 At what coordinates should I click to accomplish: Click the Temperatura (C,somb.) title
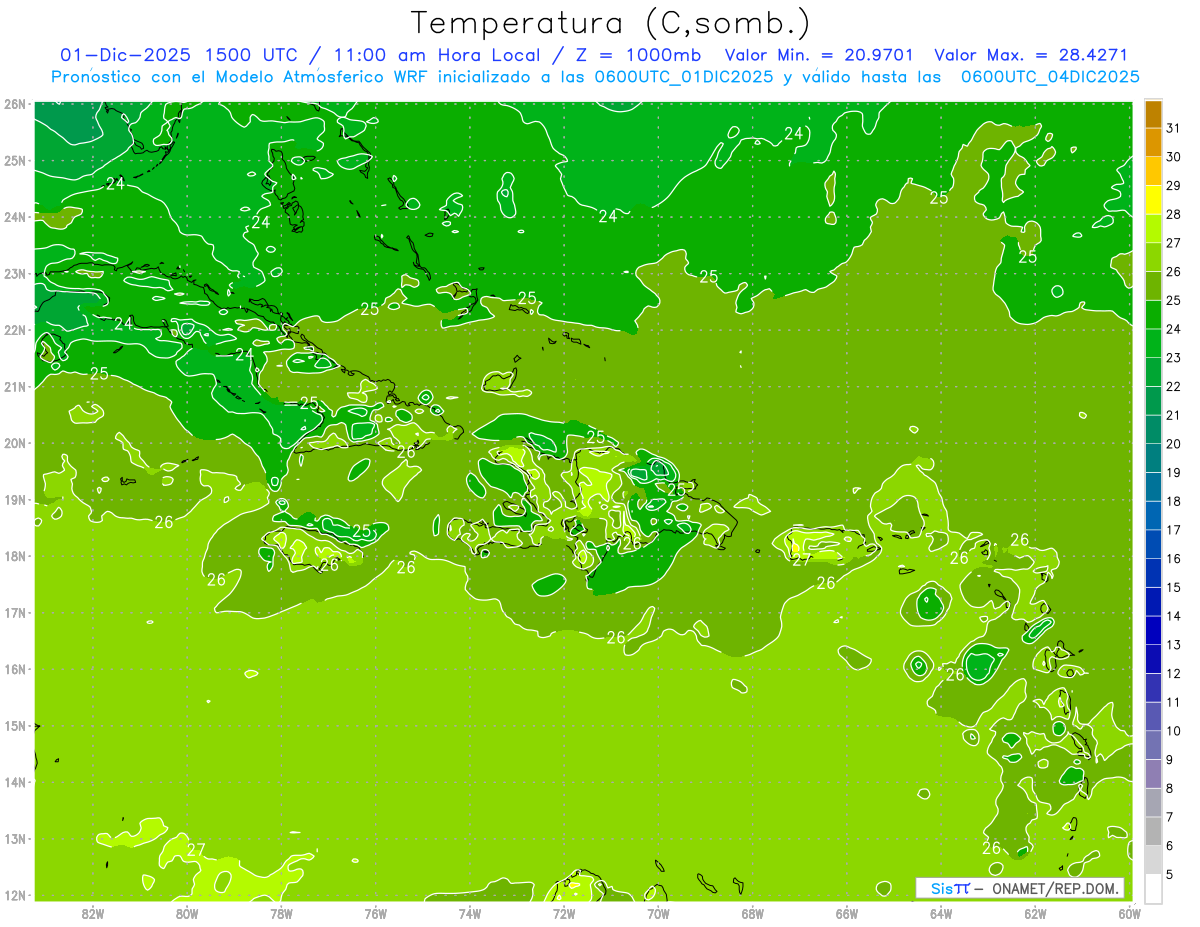pyautogui.click(x=611, y=23)
